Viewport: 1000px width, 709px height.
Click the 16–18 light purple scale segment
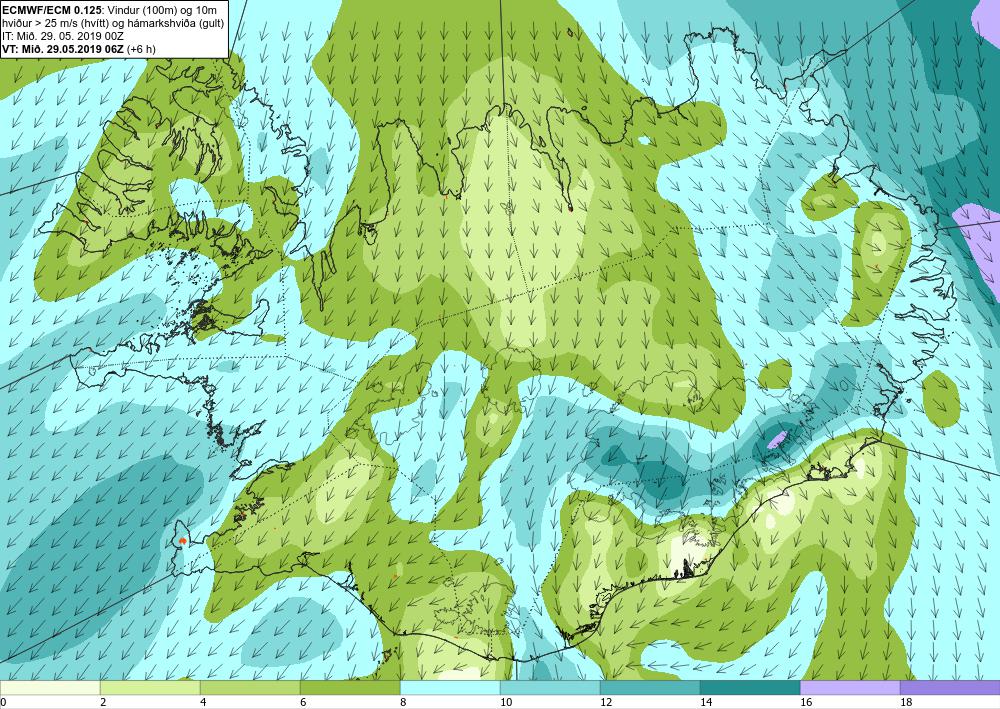[x=850, y=688]
